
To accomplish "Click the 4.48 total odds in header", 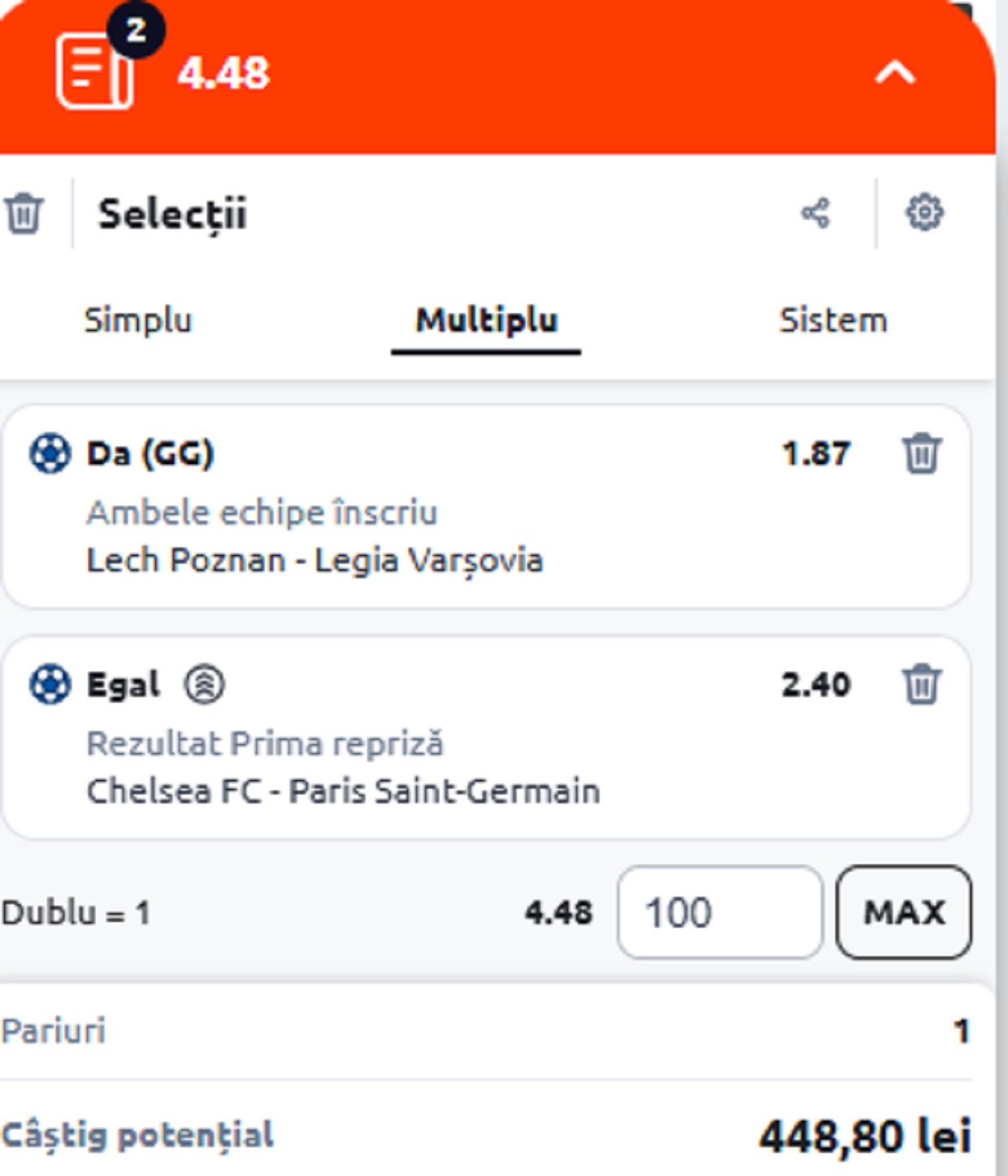I will (224, 73).
